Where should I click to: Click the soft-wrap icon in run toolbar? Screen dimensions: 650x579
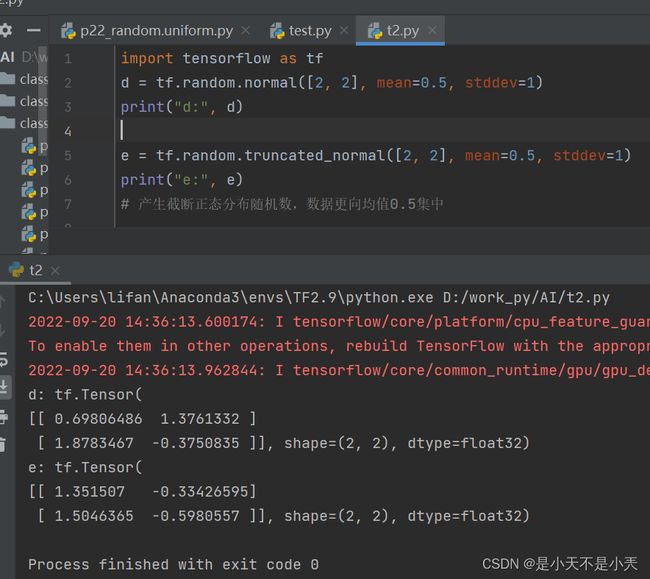[x=3, y=360]
